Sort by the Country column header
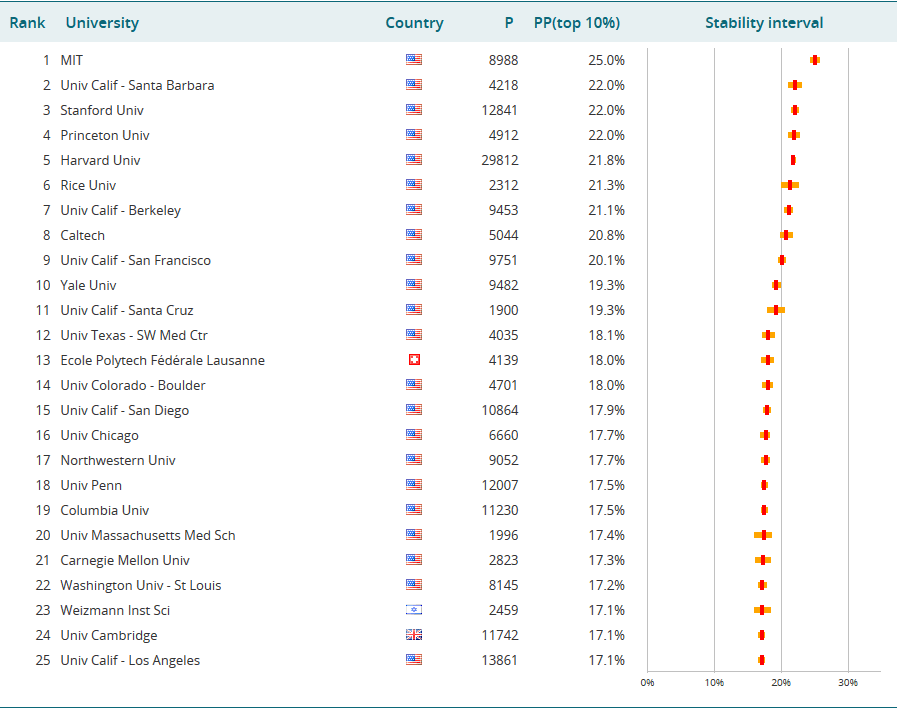897x708 pixels. 414,23
